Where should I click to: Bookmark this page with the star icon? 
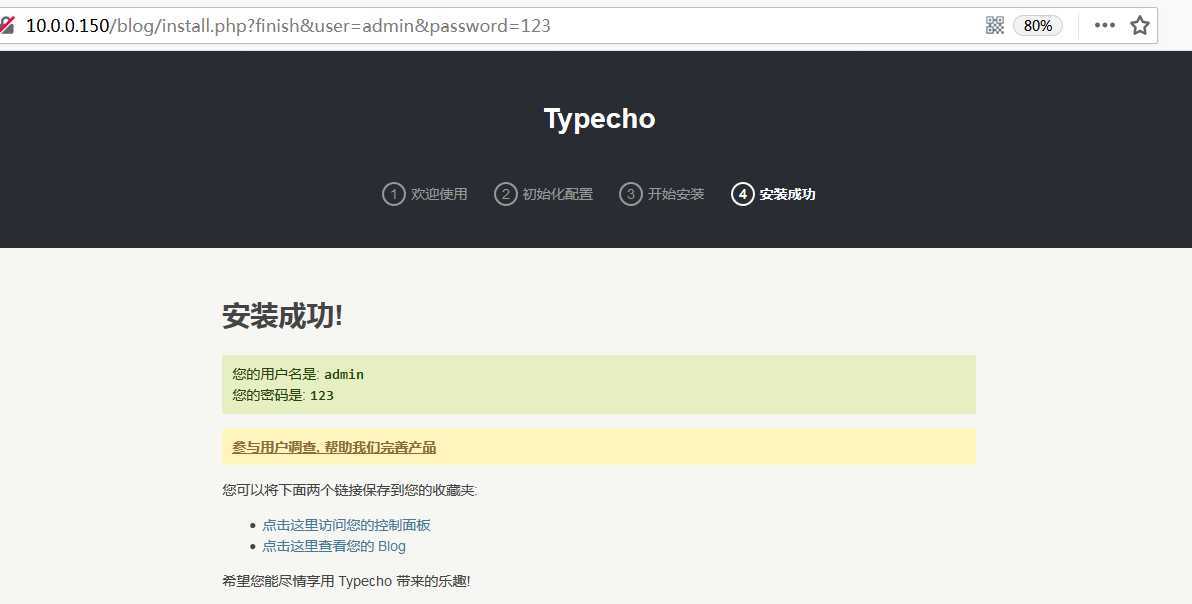tap(1140, 25)
